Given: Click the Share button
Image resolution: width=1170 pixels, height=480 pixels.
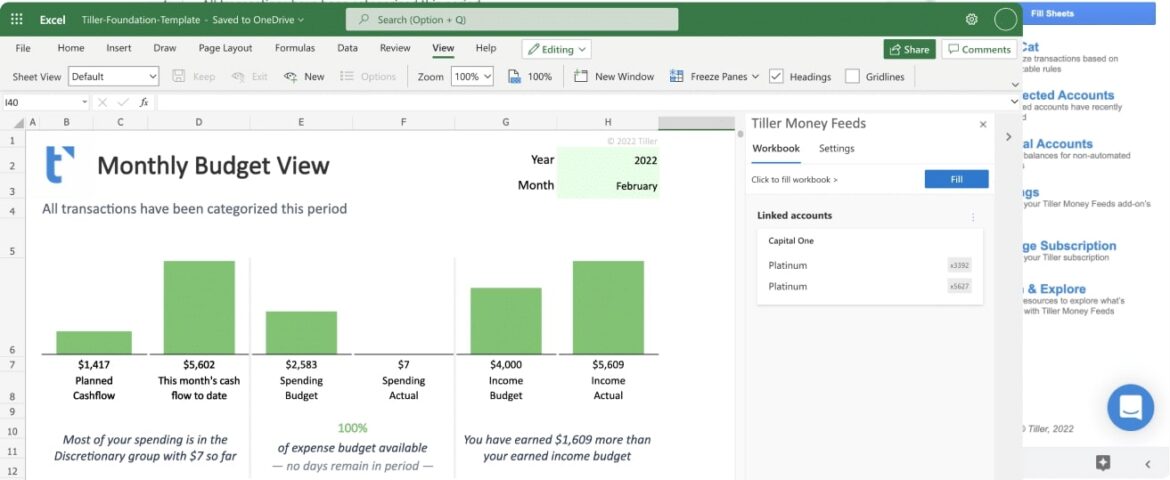Looking at the screenshot, I should click(x=910, y=49).
